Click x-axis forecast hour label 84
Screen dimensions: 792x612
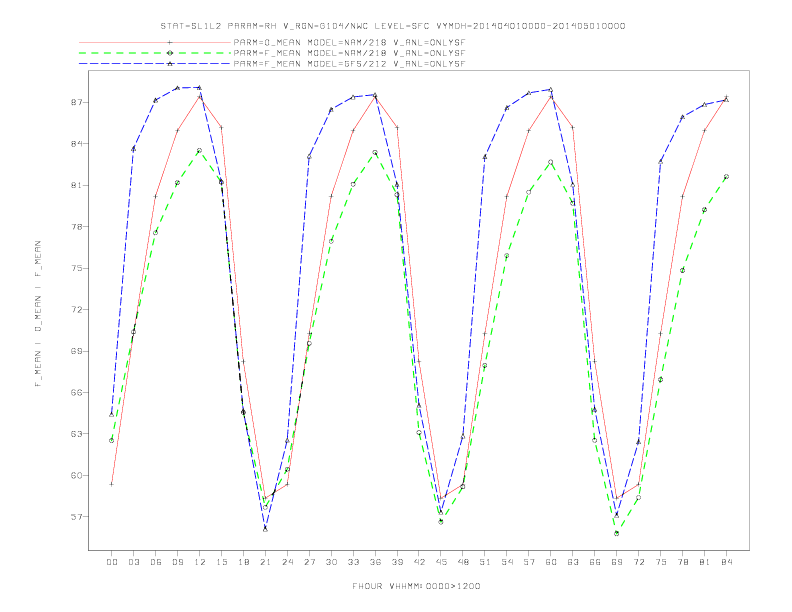pos(726,562)
